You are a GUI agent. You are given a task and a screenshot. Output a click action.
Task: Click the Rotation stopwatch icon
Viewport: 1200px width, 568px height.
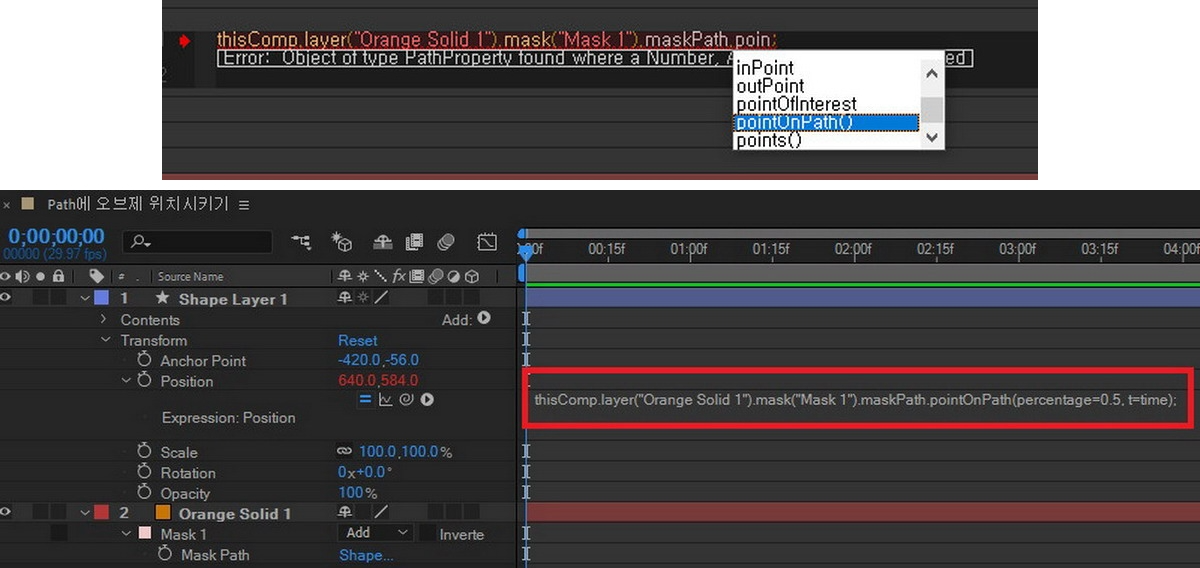click(144, 472)
